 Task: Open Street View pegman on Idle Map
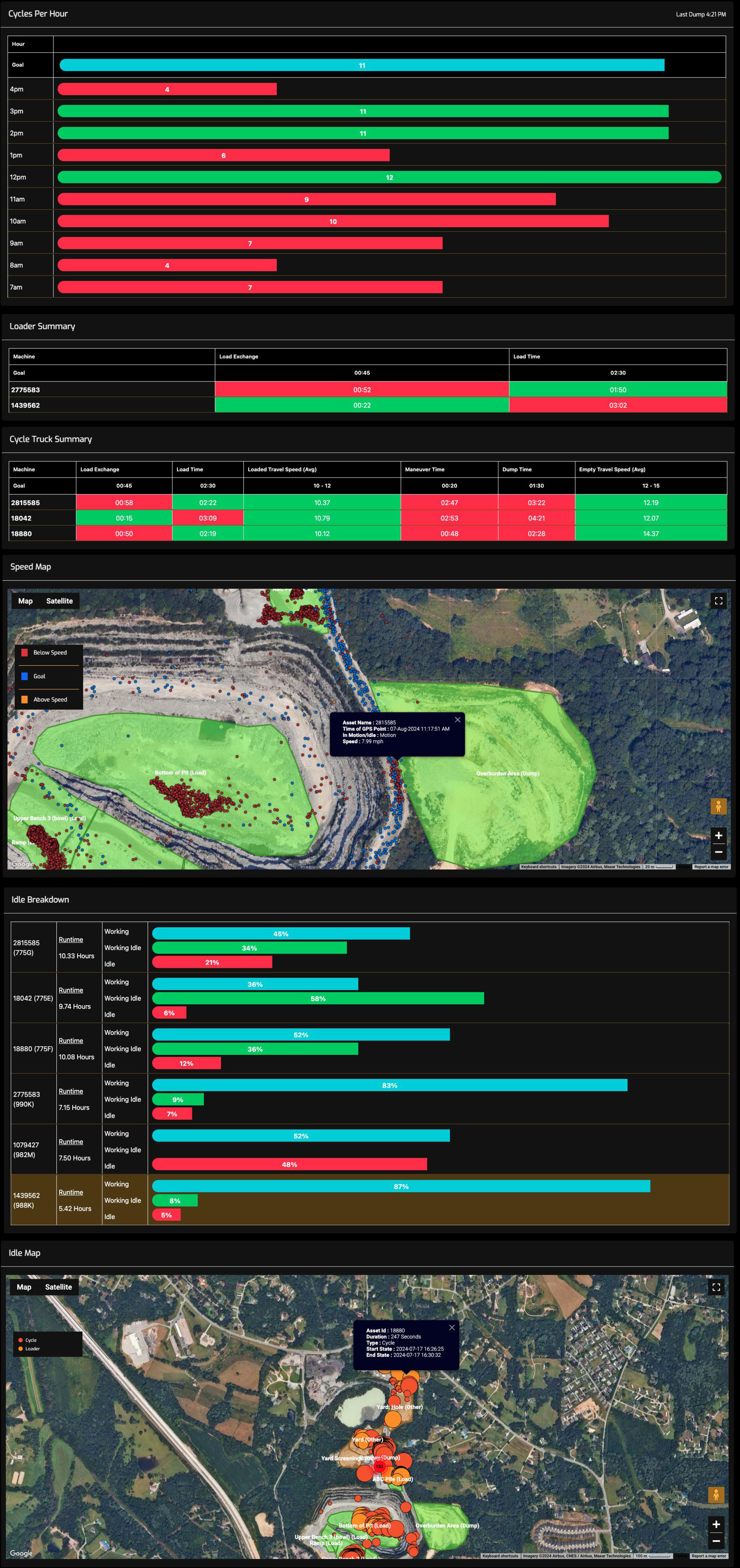(716, 1494)
